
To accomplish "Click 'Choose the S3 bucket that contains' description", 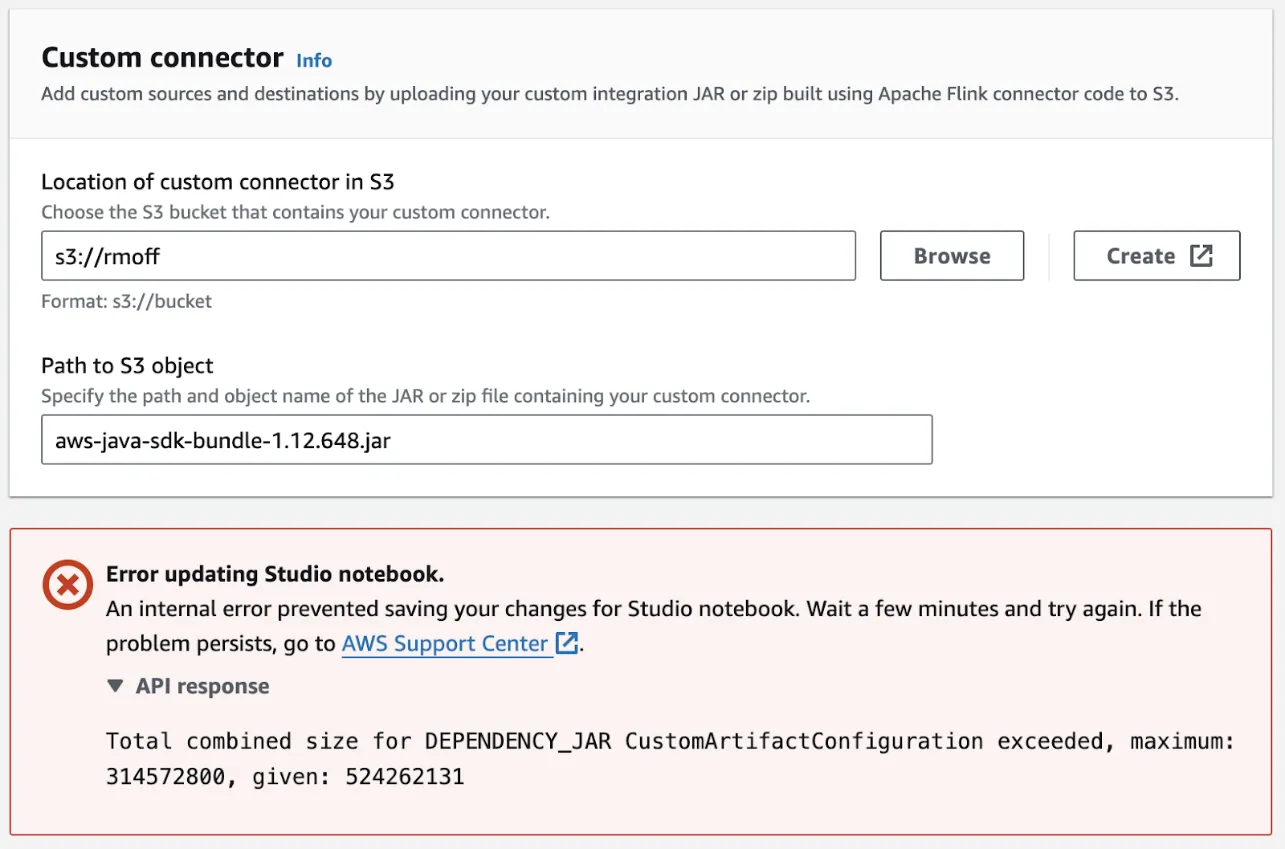I will (x=295, y=213).
